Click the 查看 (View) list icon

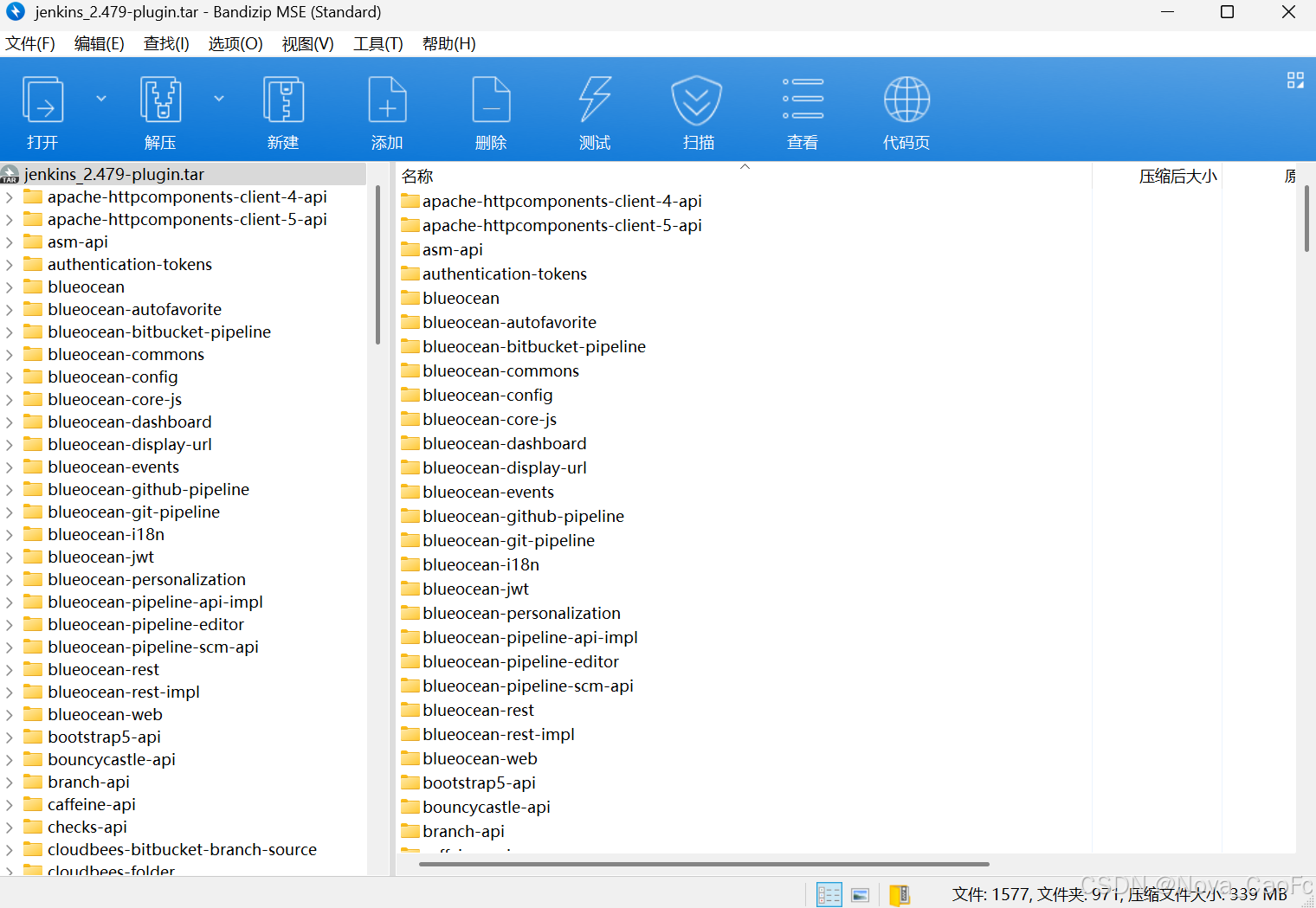click(803, 99)
